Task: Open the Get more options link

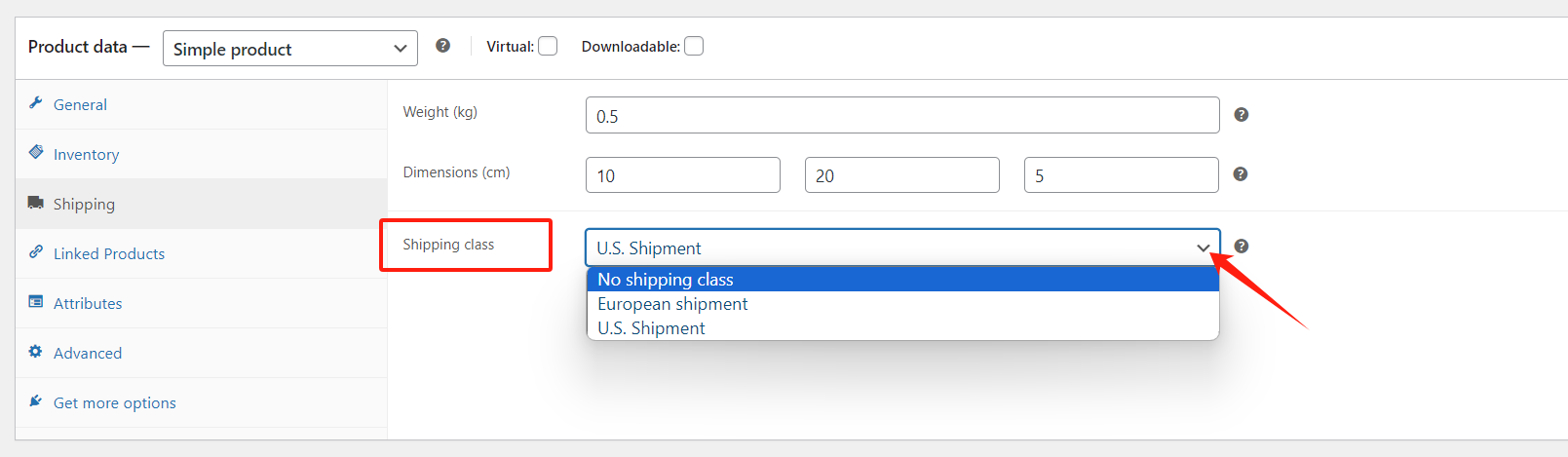Action: pyautogui.click(x=114, y=402)
